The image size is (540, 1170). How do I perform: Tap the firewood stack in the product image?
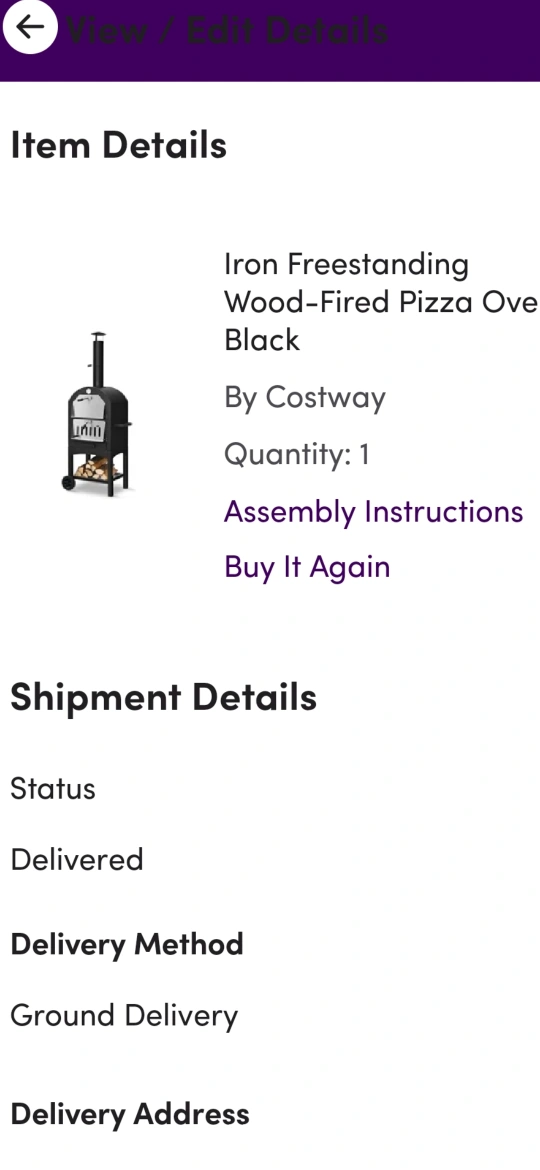click(x=95, y=469)
